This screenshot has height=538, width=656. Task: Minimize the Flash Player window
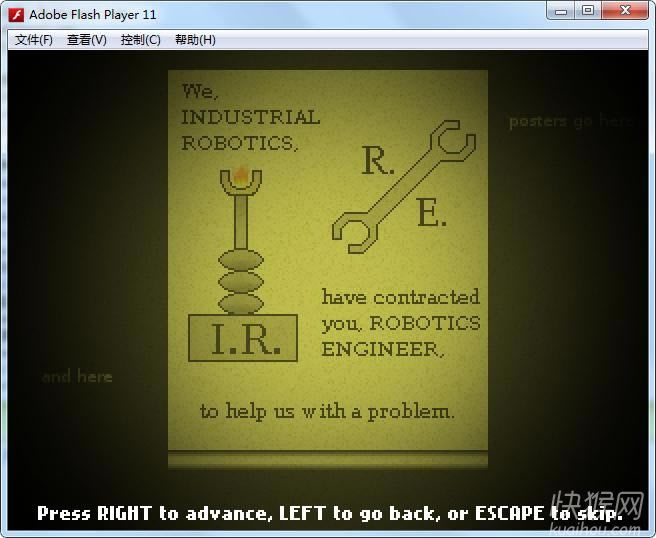click(x=562, y=11)
